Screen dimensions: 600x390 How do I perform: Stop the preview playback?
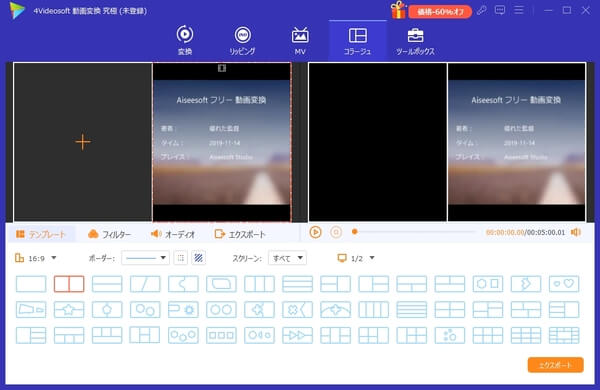tap(336, 232)
